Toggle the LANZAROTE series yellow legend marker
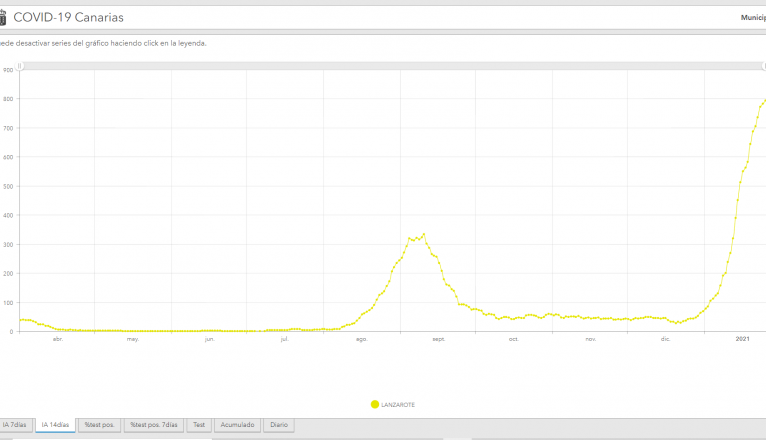 (375, 404)
